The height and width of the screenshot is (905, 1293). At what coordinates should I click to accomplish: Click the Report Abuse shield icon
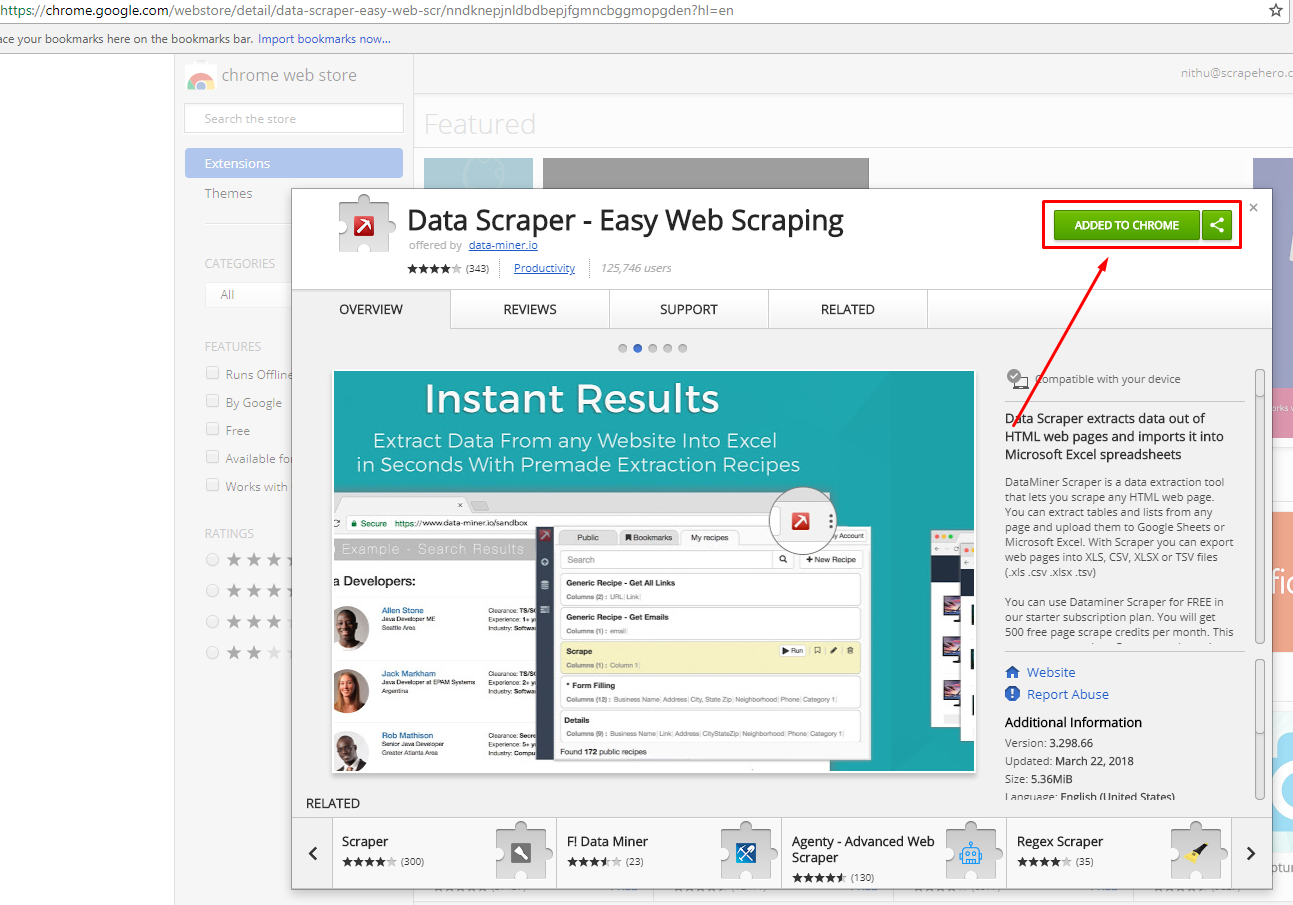(x=1012, y=694)
